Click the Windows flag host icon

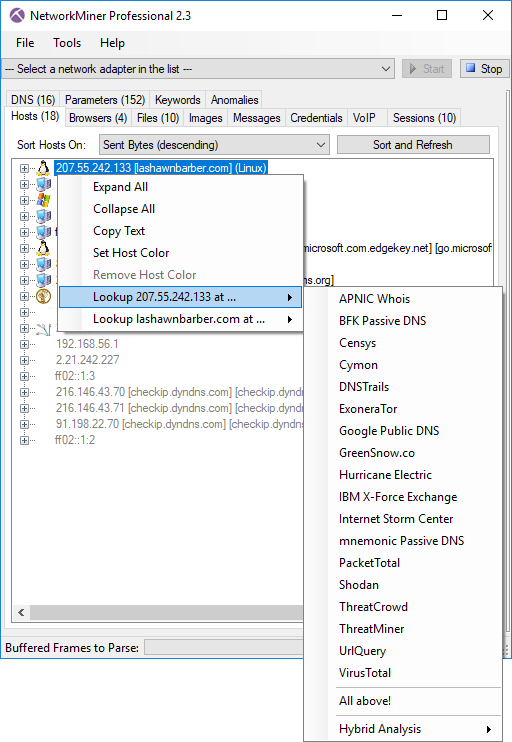(x=43, y=200)
